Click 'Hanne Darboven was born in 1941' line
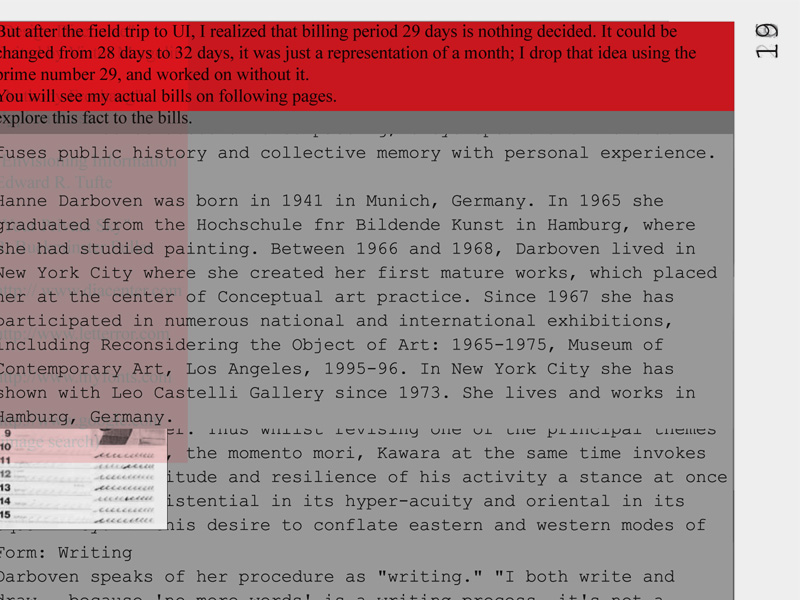Screen dimensions: 800x600 coord(330,201)
